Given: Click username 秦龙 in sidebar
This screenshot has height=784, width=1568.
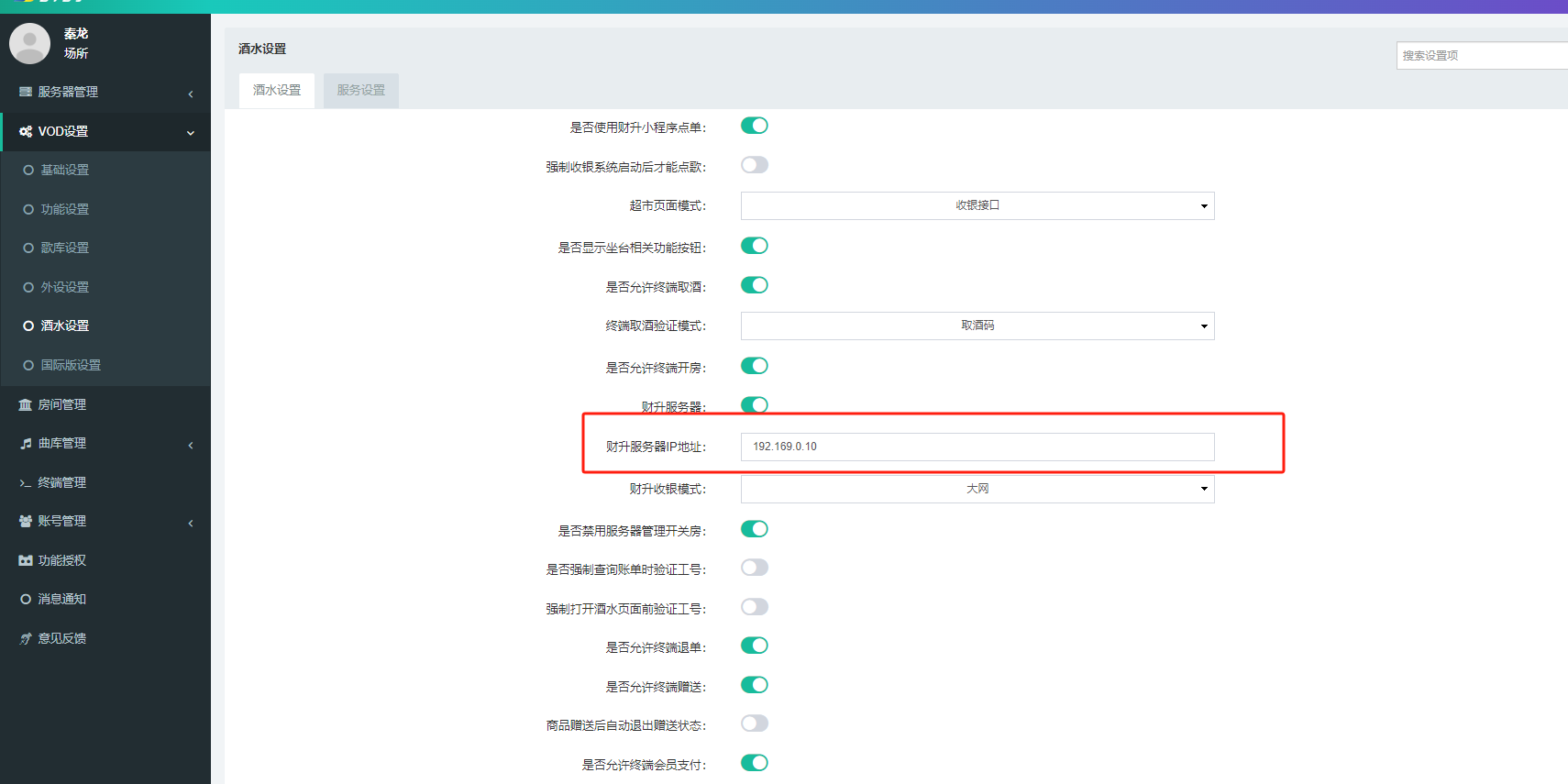Looking at the screenshot, I should (76, 33).
